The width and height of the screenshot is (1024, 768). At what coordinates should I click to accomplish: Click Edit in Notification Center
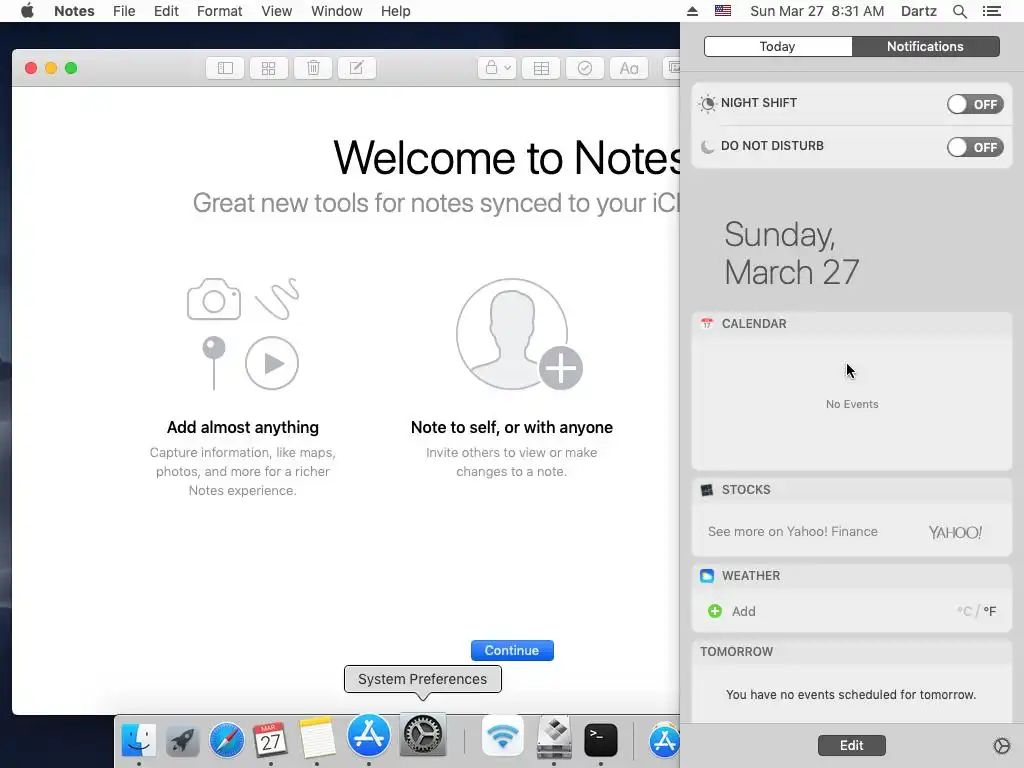(x=852, y=745)
